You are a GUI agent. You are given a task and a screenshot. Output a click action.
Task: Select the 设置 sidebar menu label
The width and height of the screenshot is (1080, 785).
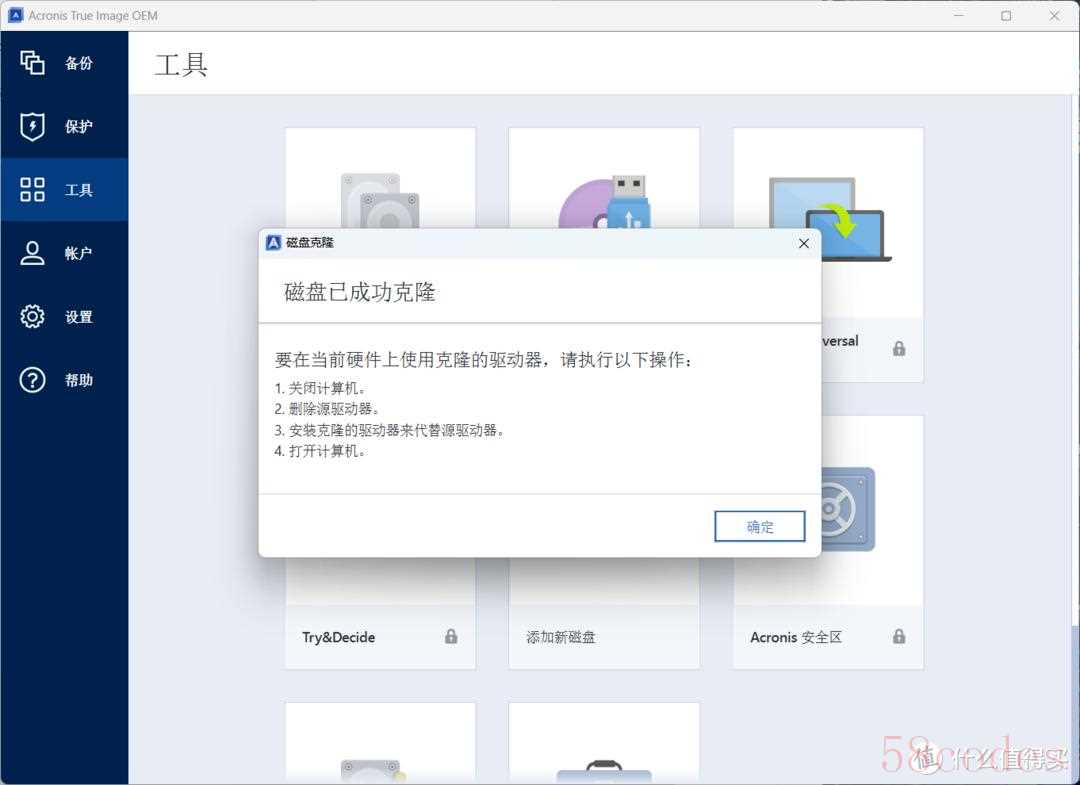coord(79,317)
